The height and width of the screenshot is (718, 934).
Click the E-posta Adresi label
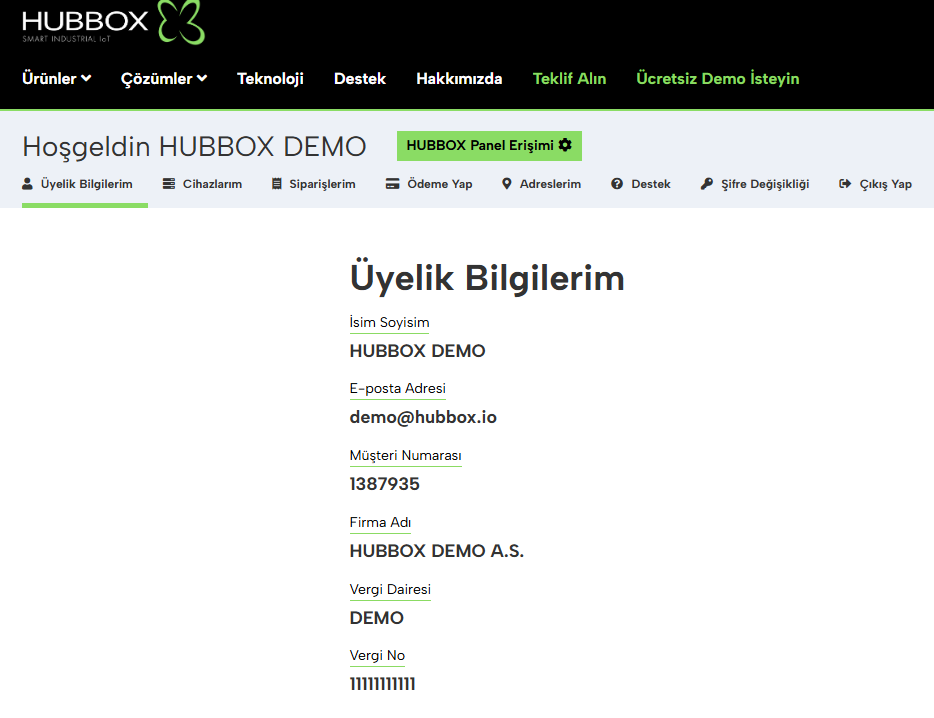pyautogui.click(x=398, y=388)
